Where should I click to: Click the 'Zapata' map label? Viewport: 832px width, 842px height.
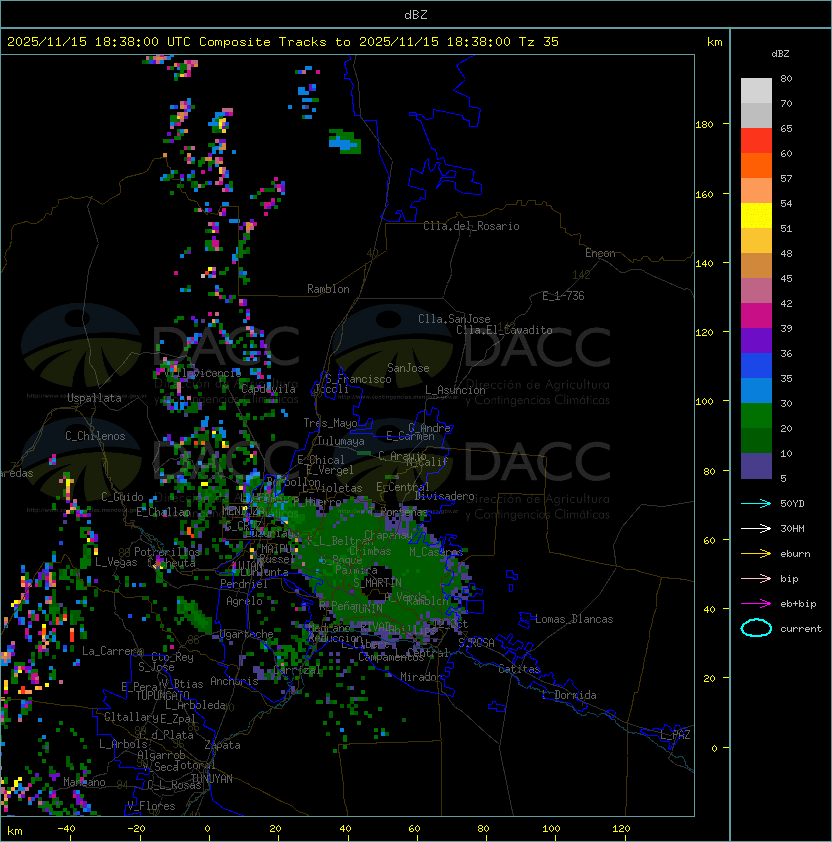(222, 745)
